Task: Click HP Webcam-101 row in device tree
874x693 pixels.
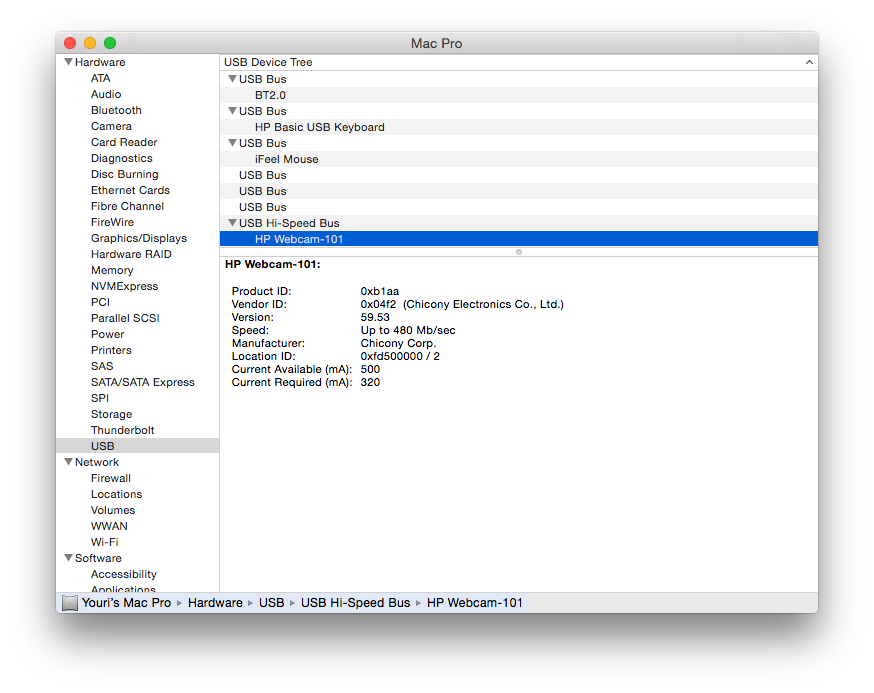Action: pos(300,239)
